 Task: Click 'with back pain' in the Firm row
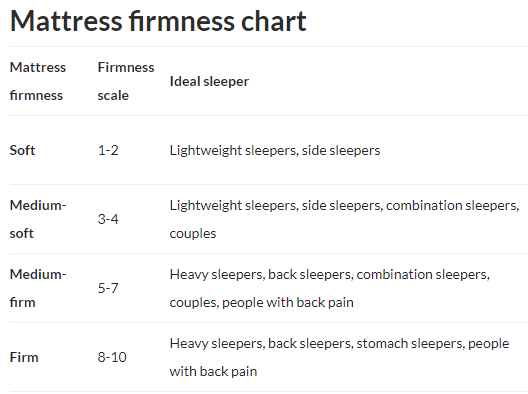(213, 371)
